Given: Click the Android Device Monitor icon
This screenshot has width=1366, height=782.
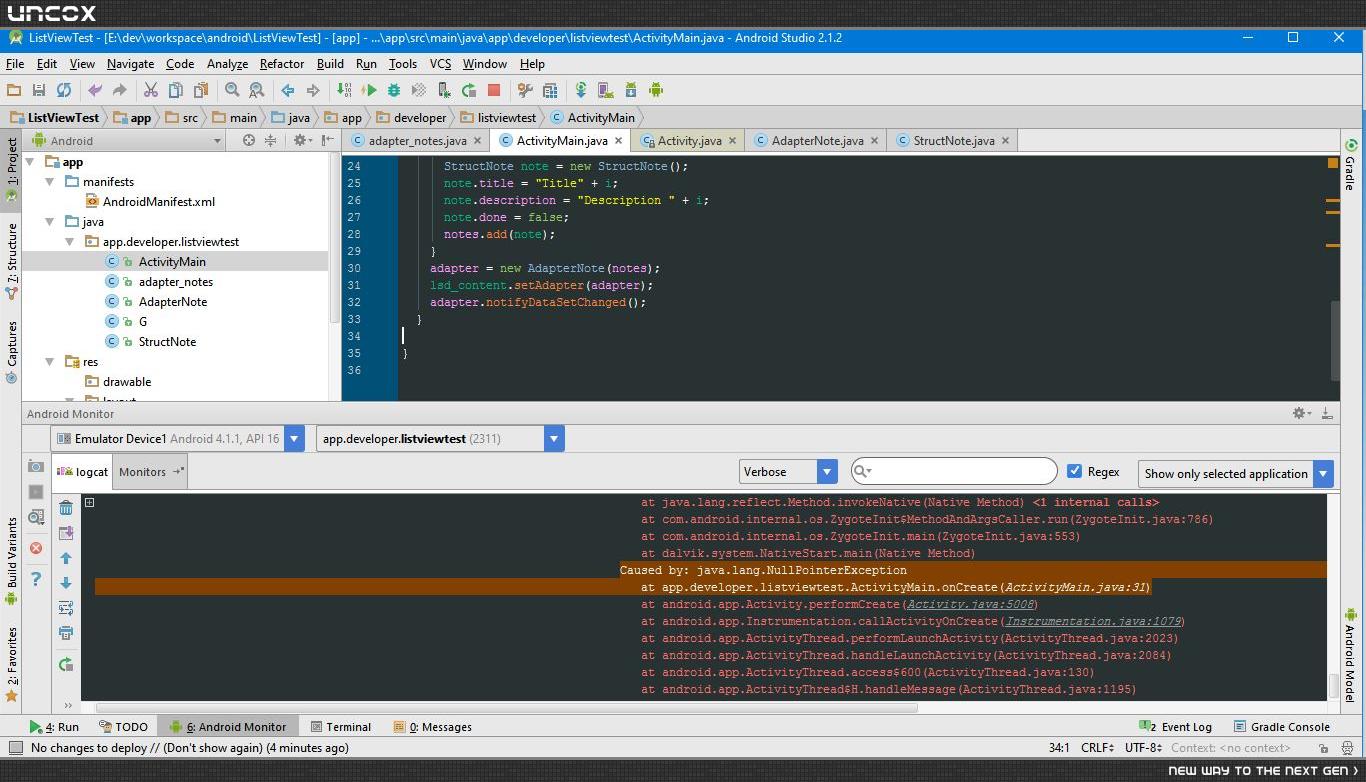Looking at the screenshot, I should point(656,90).
